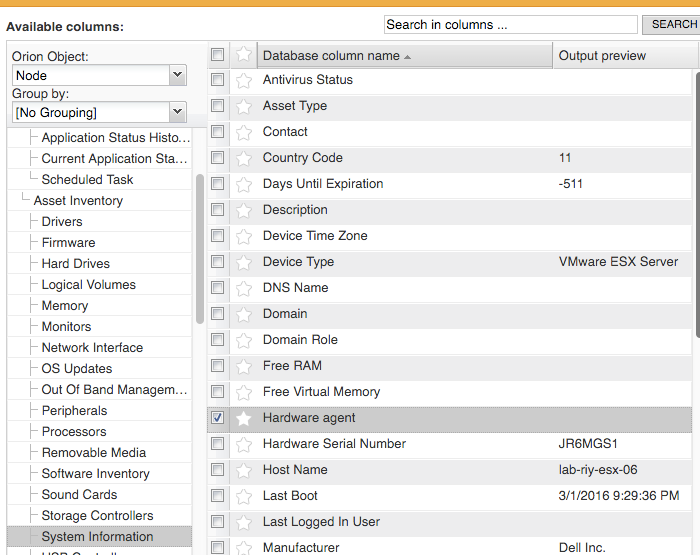Open Scheduled Task in tree
Image resolution: width=700 pixels, height=555 pixels.
coord(87,179)
